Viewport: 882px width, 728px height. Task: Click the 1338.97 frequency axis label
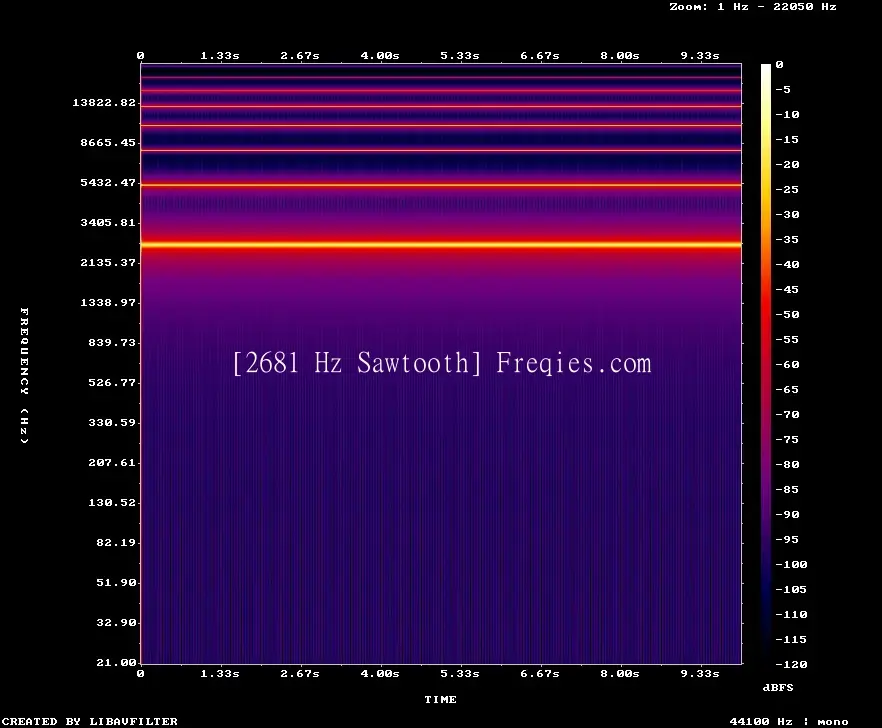click(108, 302)
